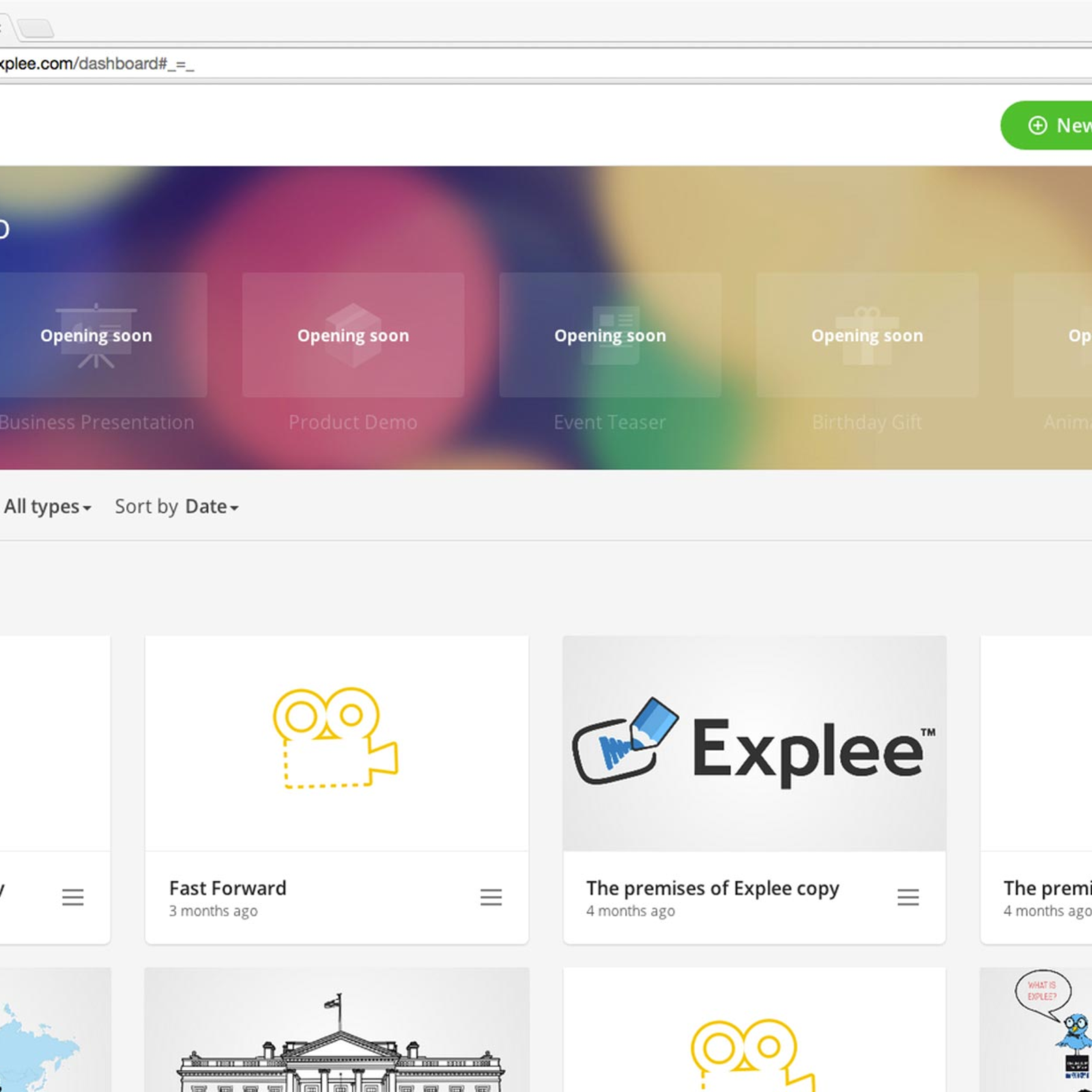Select the Product Demo template tile
Screen dimensions: 1092x1092
[x=353, y=335]
